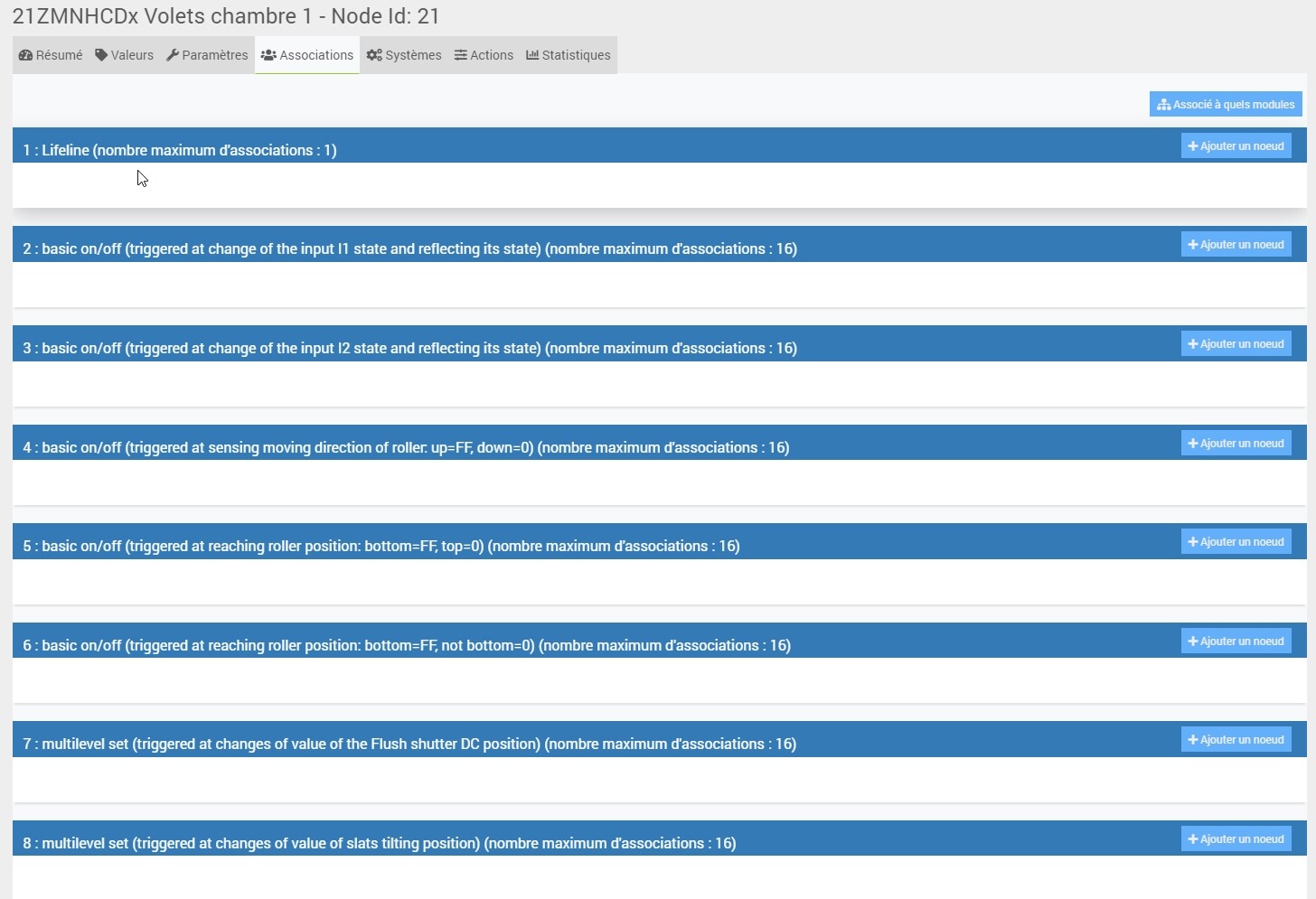
Task: Click the plus icon for group 4 moving direction
Action: click(x=1193, y=444)
